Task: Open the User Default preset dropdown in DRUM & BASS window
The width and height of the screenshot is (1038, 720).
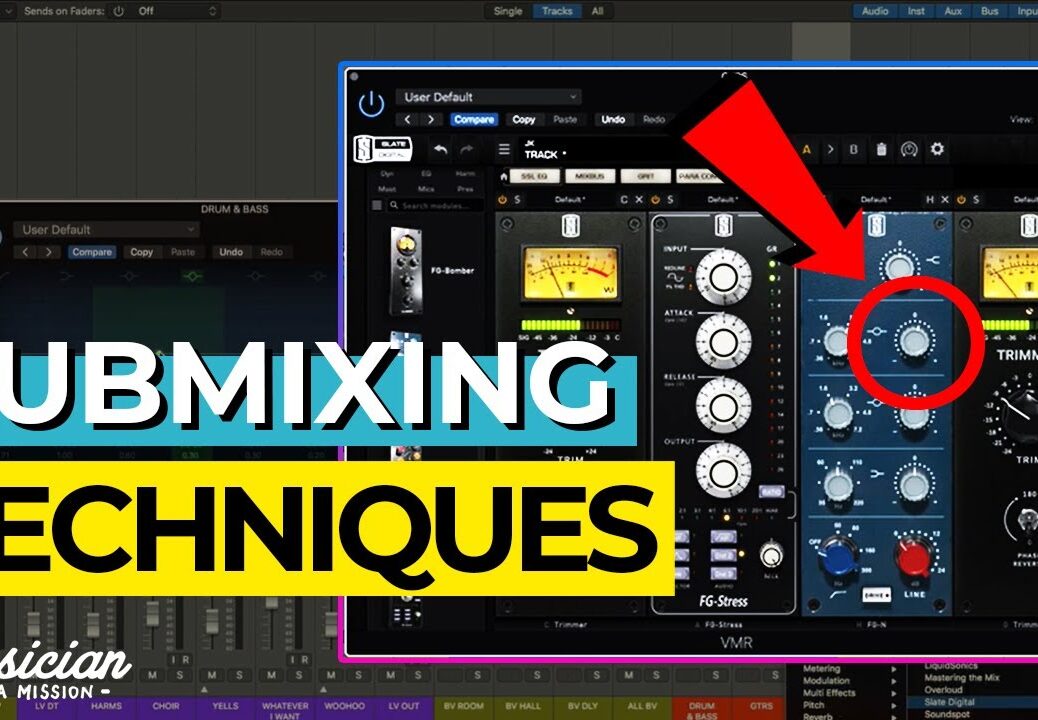Action: click(106, 230)
